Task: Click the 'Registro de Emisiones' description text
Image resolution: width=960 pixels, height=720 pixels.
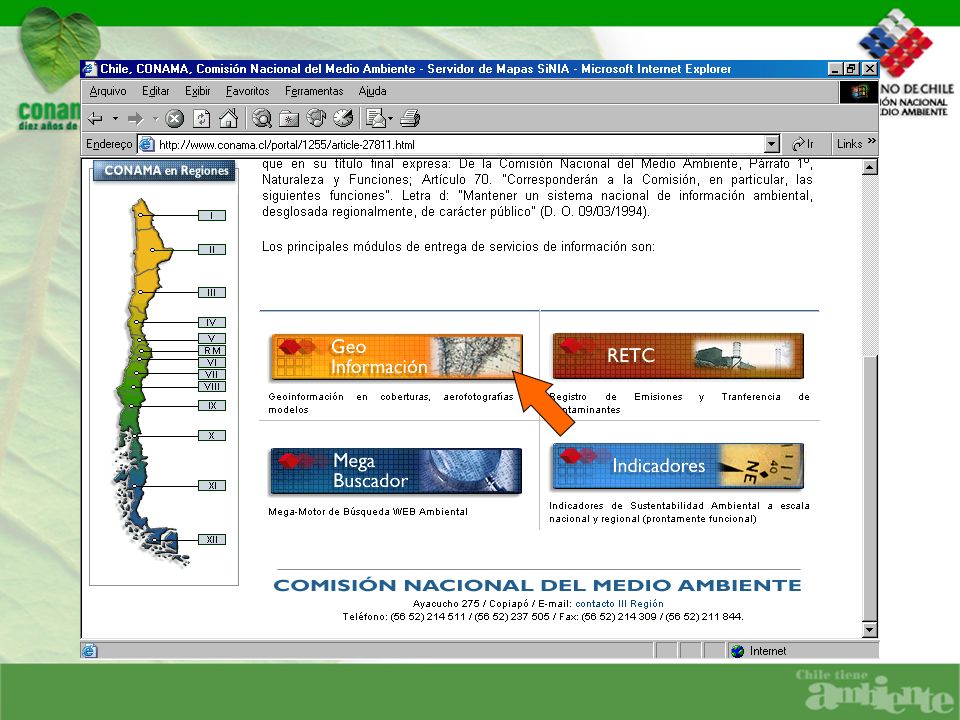Action: [x=680, y=403]
